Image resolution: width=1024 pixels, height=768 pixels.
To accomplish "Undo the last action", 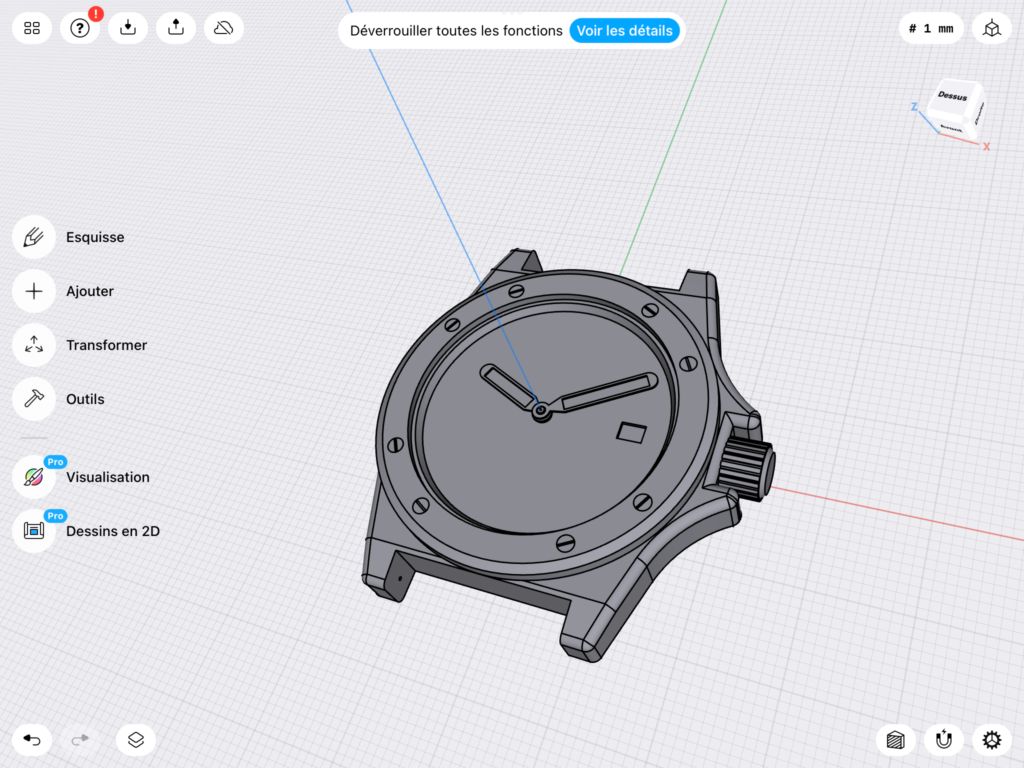I will click(x=32, y=740).
